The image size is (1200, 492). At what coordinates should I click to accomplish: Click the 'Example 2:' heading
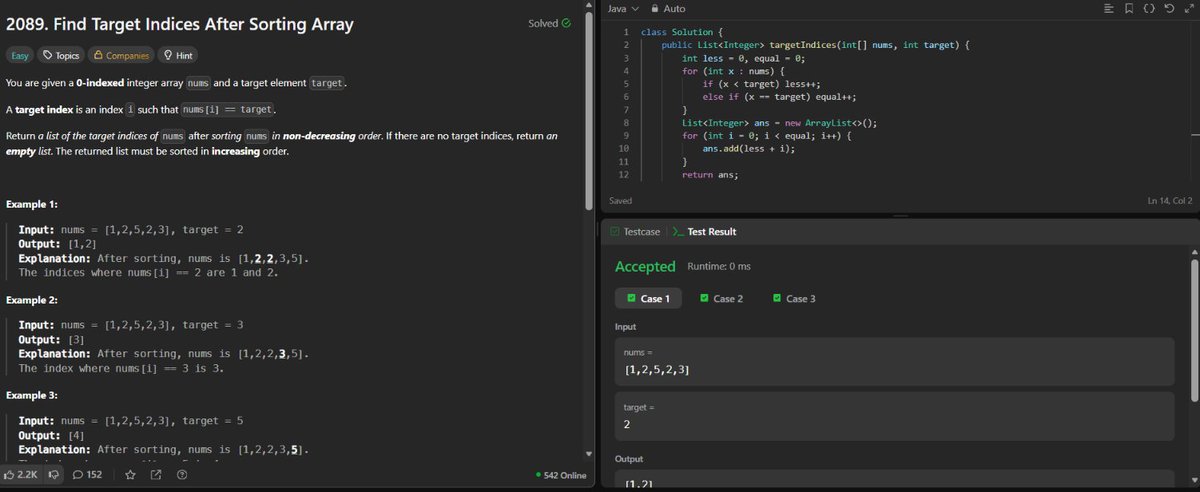click(32, 300)
